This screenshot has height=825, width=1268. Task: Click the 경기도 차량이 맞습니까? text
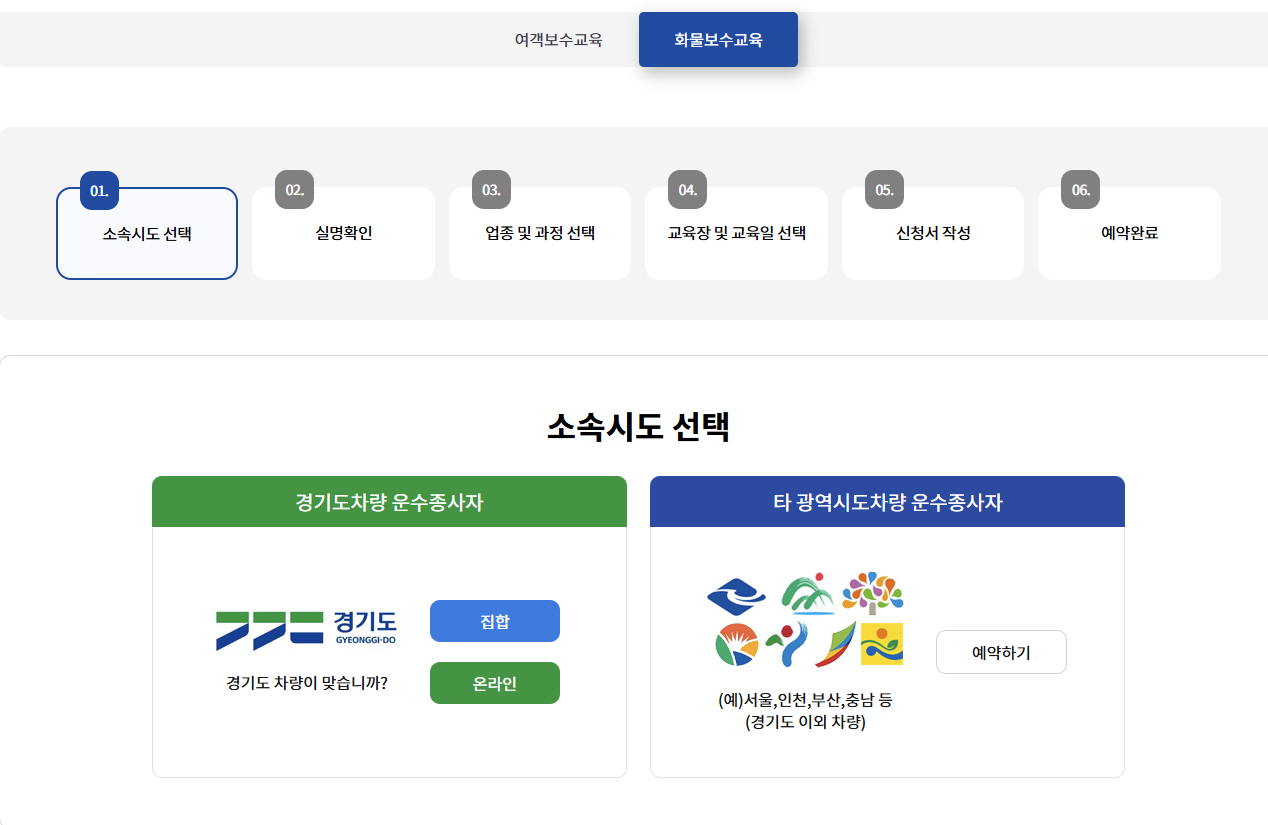[307, 683]
